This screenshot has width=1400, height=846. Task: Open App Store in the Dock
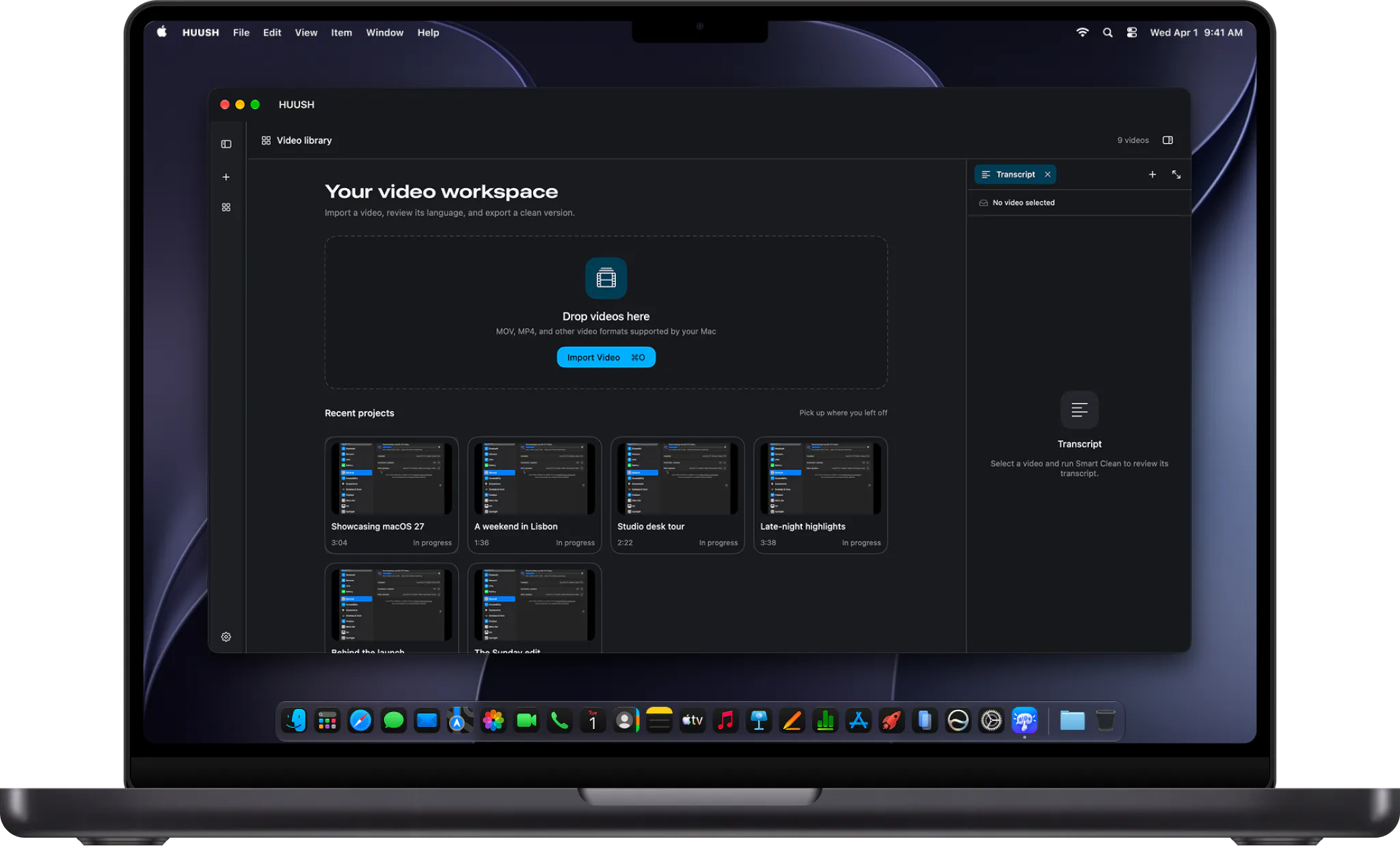[859, 720]
